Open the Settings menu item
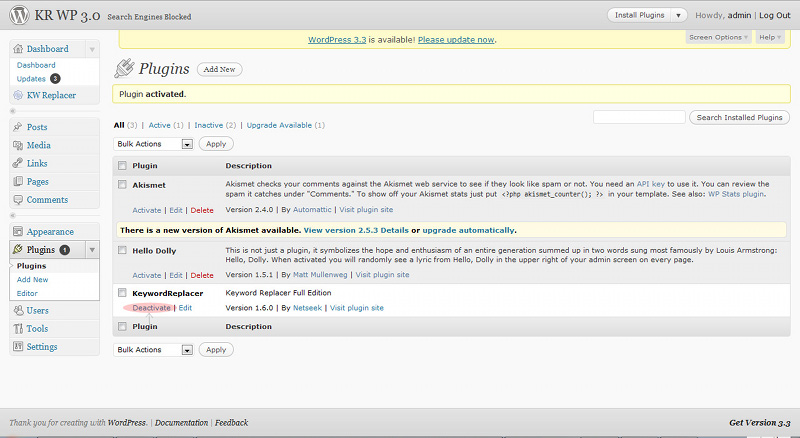The height and width of the screenshot is (438, 800). 42,347
